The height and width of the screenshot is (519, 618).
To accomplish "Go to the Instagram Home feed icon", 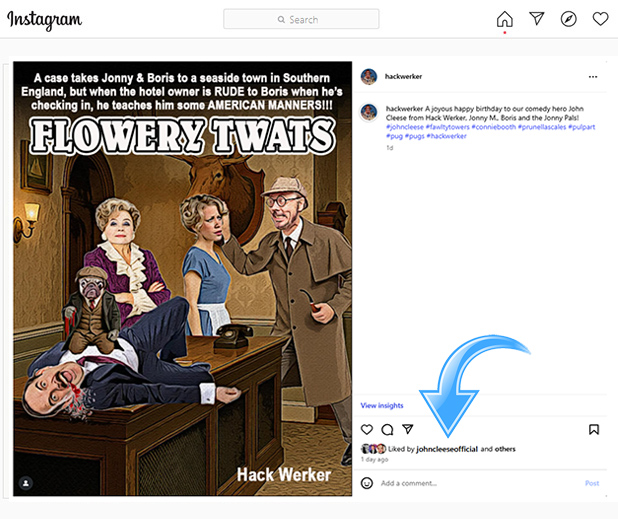I will (x=504, y=19).
